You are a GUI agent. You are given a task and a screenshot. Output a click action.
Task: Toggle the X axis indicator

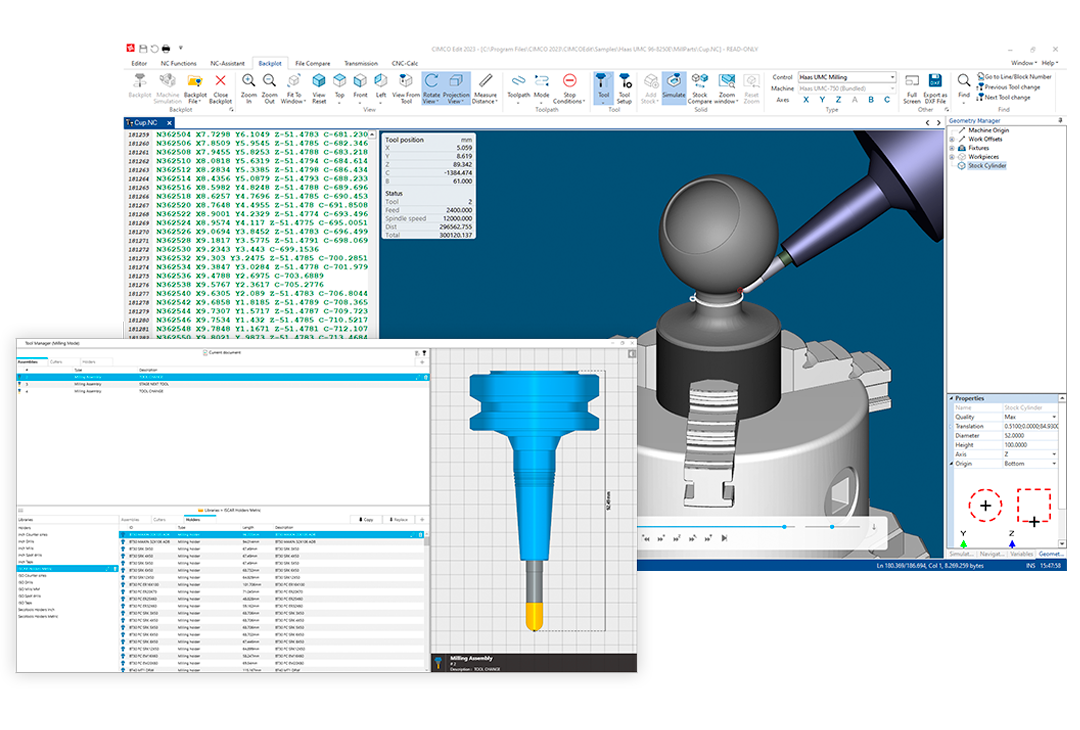click(806, 100)
